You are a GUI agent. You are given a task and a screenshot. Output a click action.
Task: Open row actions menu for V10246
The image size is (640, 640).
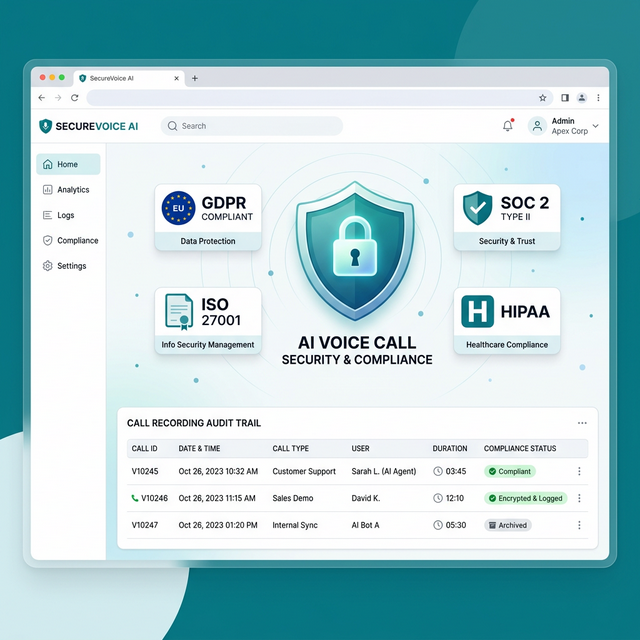pyautogui.click(x=579, y=498)
